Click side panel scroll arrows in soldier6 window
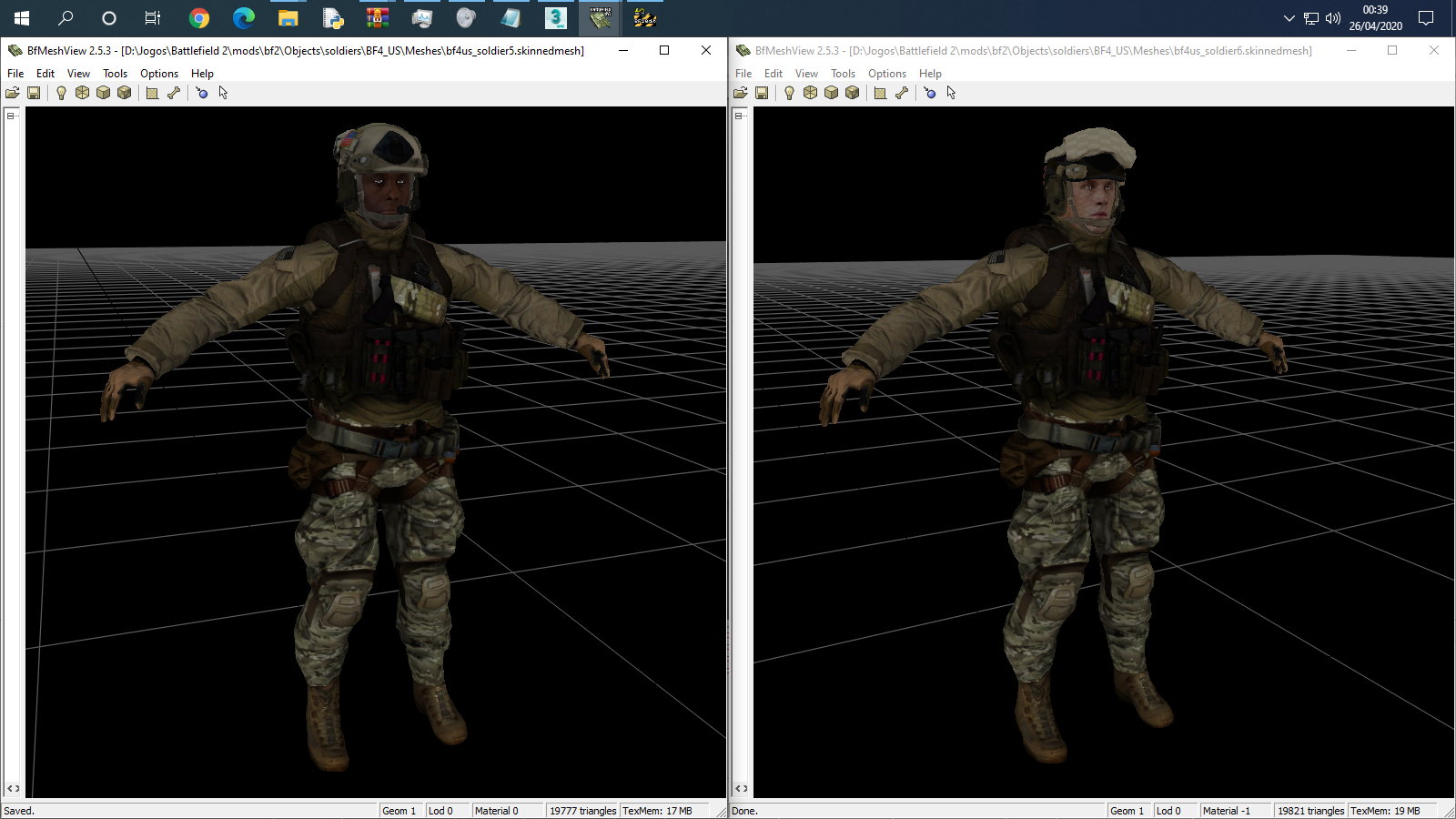The width and height of the screenshot is (1456, 819). click(x=741, y=789)
